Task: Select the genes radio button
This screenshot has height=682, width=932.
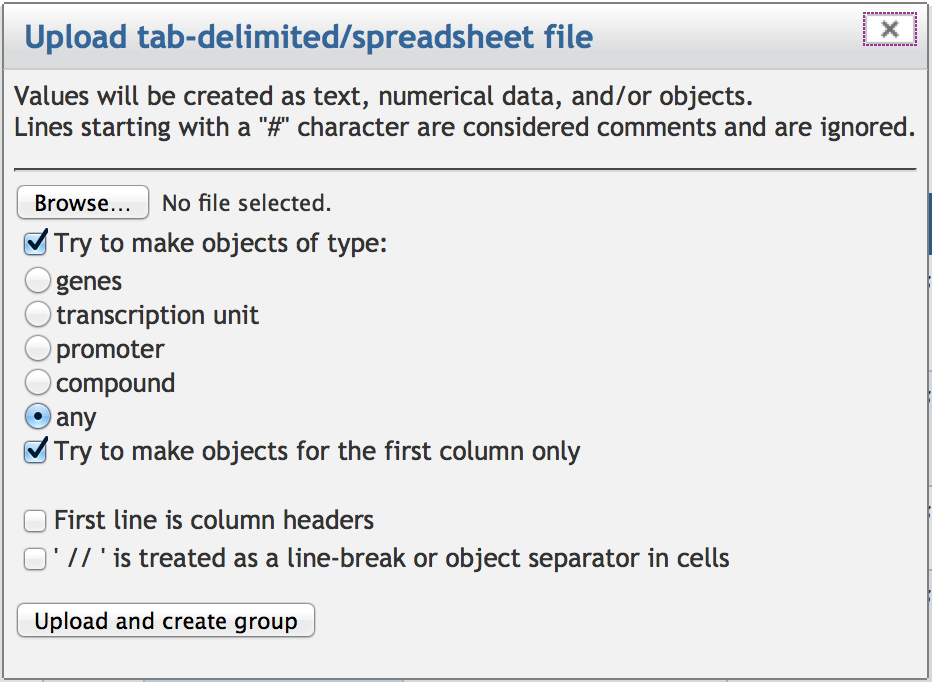Action: (x=37, y=281)
